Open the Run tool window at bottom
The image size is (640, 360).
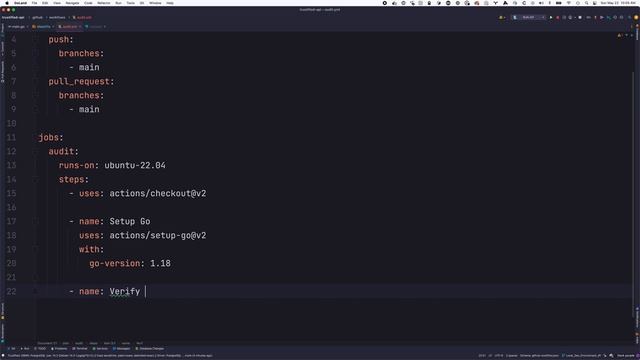25,349
